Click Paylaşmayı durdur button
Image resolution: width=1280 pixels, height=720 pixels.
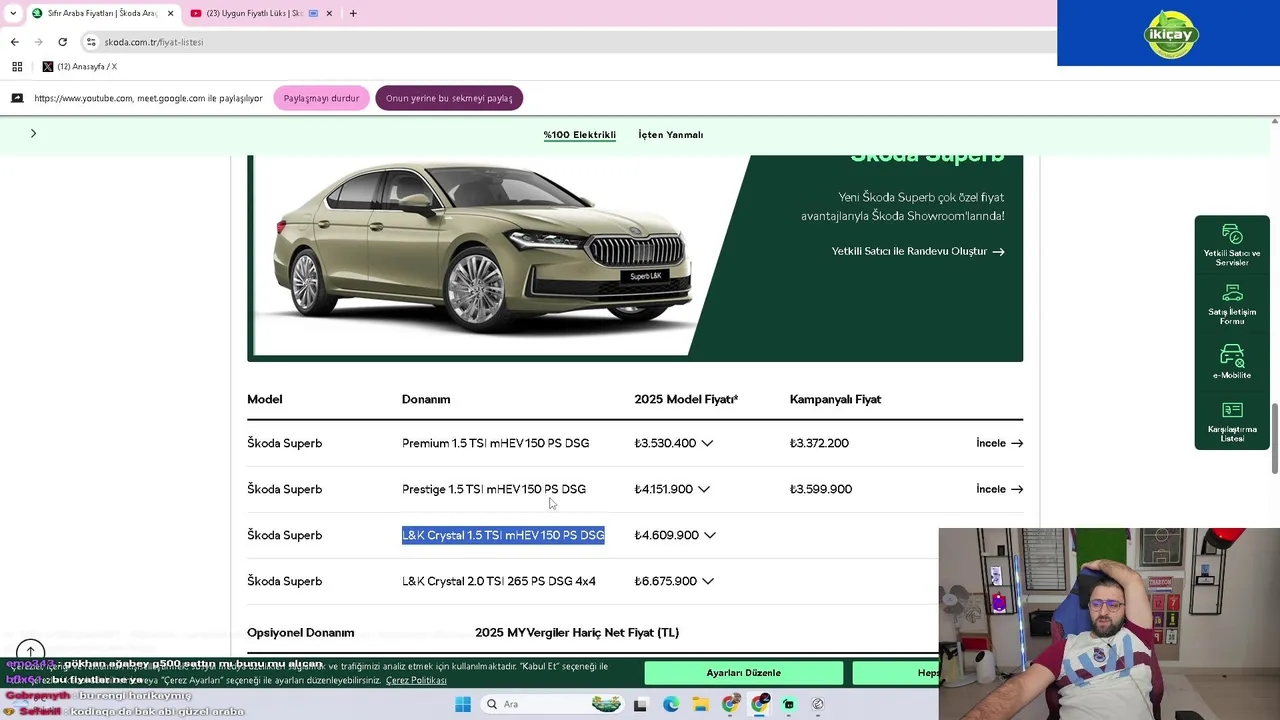tap(321, 98)
